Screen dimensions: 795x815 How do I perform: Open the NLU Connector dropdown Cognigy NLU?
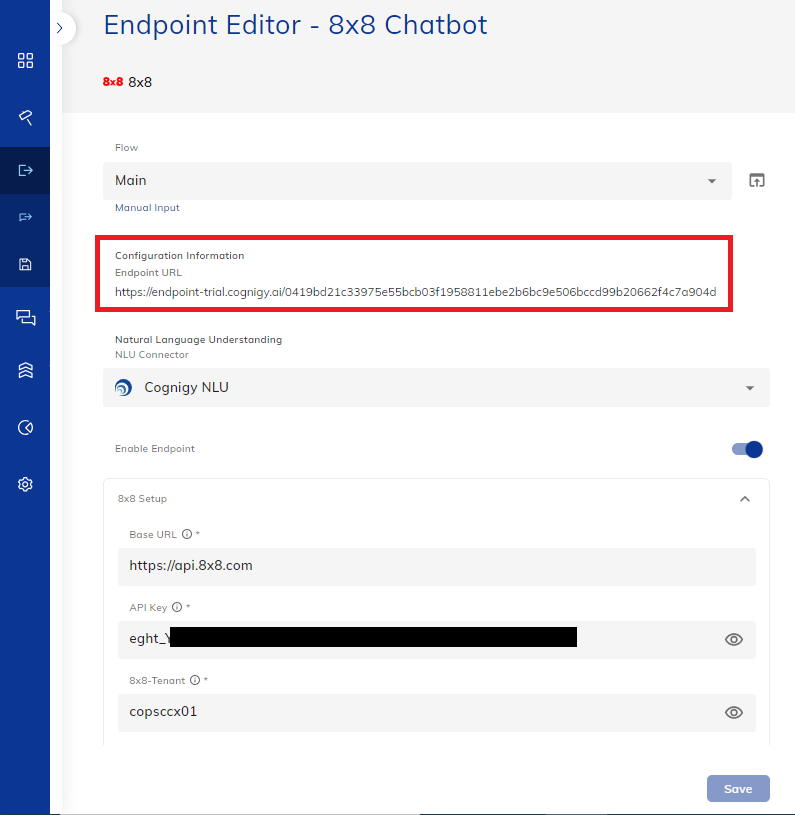tap(436, 388)
